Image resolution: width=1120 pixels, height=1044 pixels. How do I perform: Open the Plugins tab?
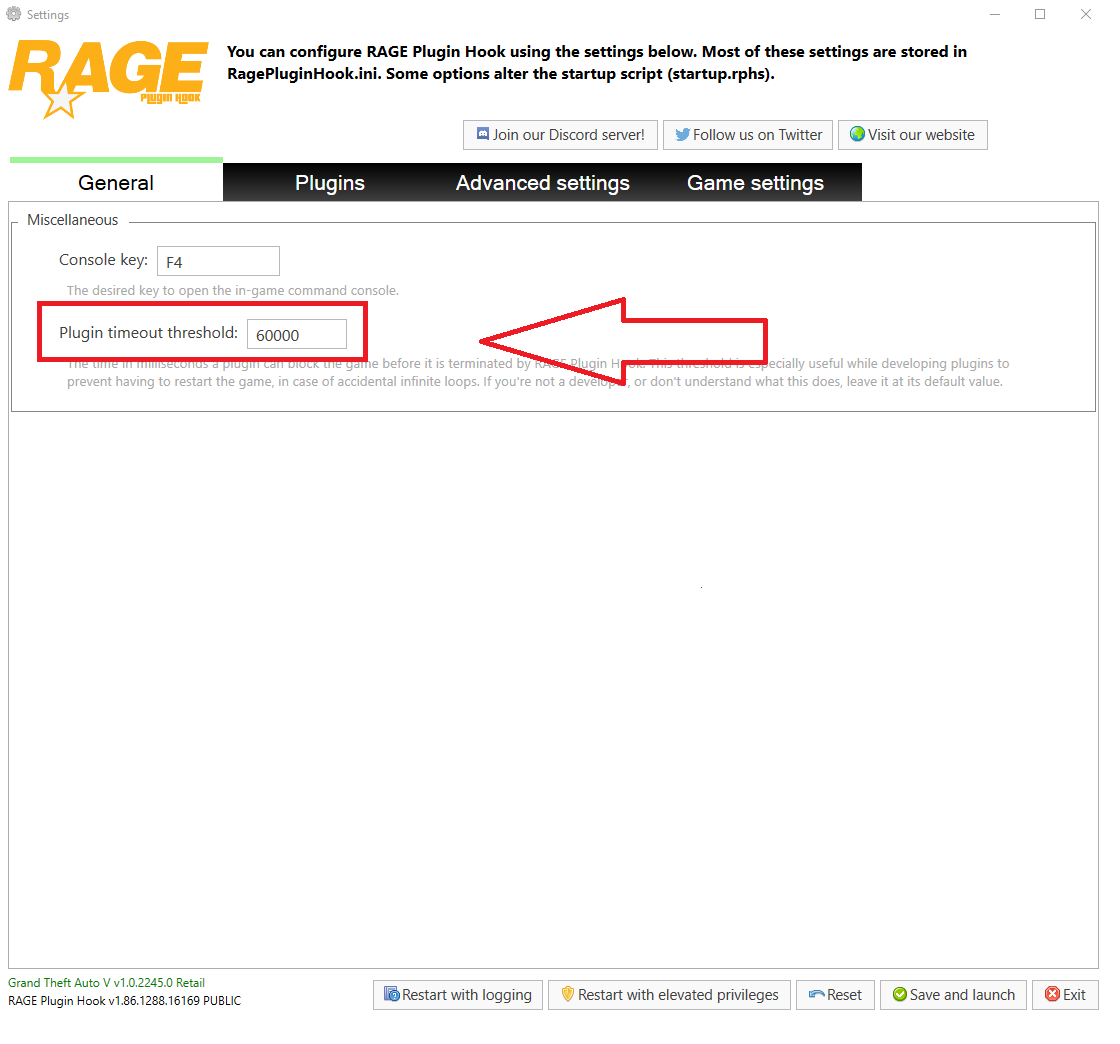click(330, 183)
